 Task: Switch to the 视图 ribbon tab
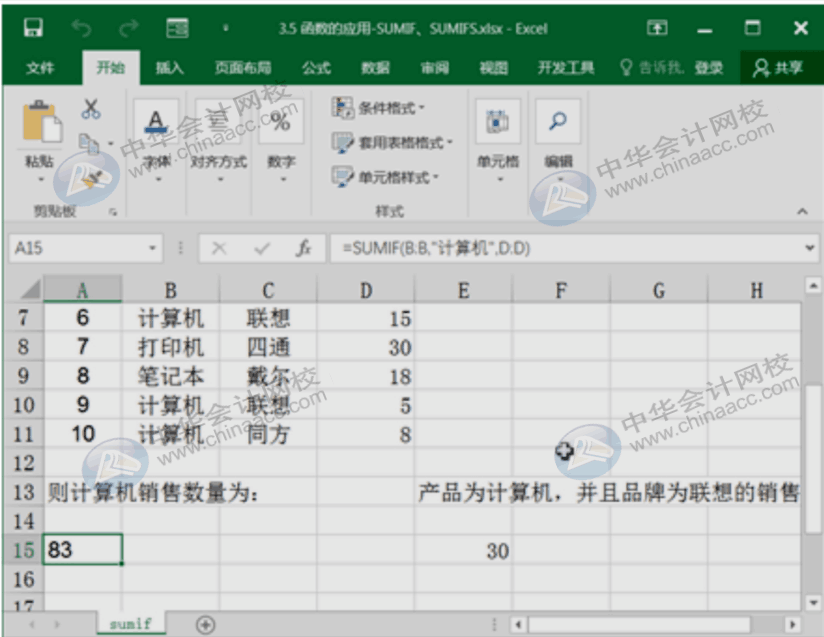pos(493,67)
